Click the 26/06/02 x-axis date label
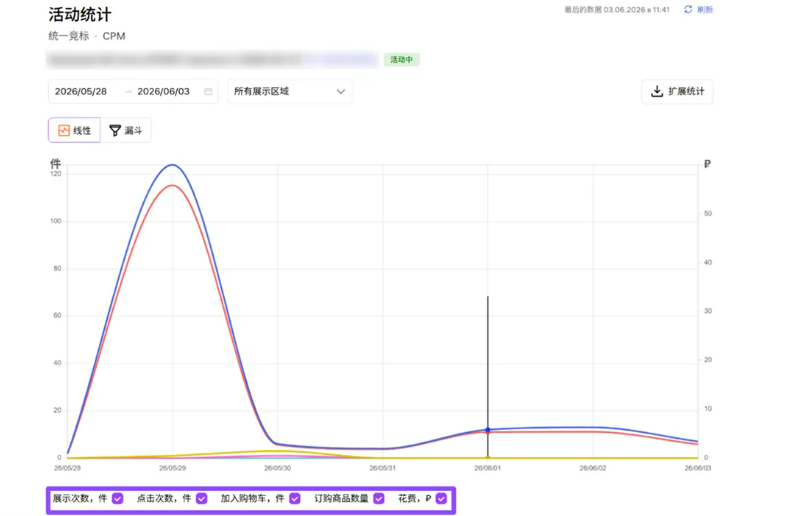The image size is (795, 516). [593, 468]
